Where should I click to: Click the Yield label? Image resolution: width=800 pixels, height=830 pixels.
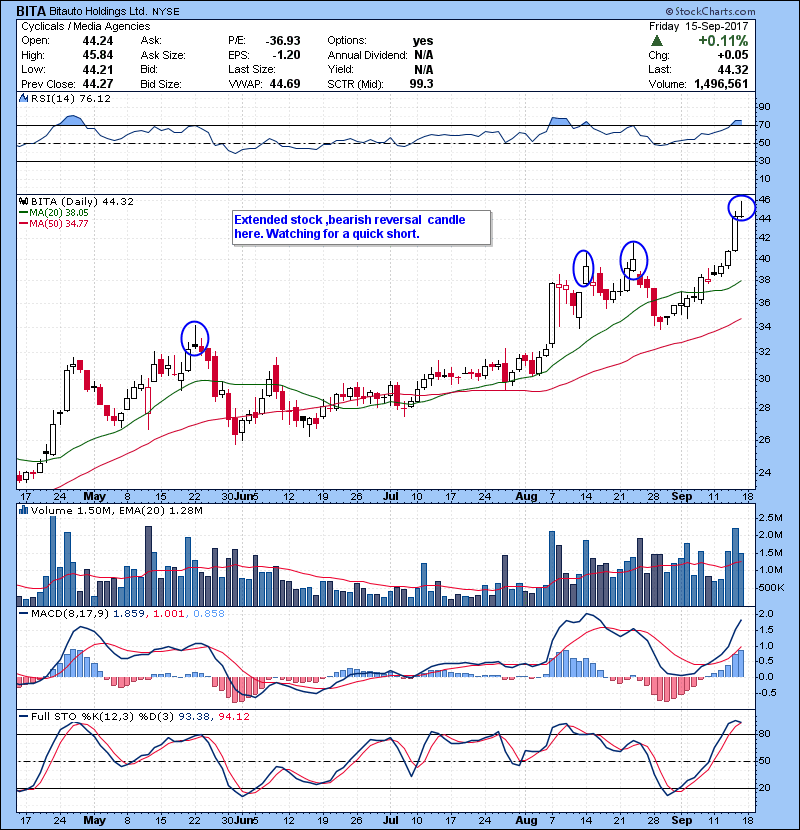340,69
